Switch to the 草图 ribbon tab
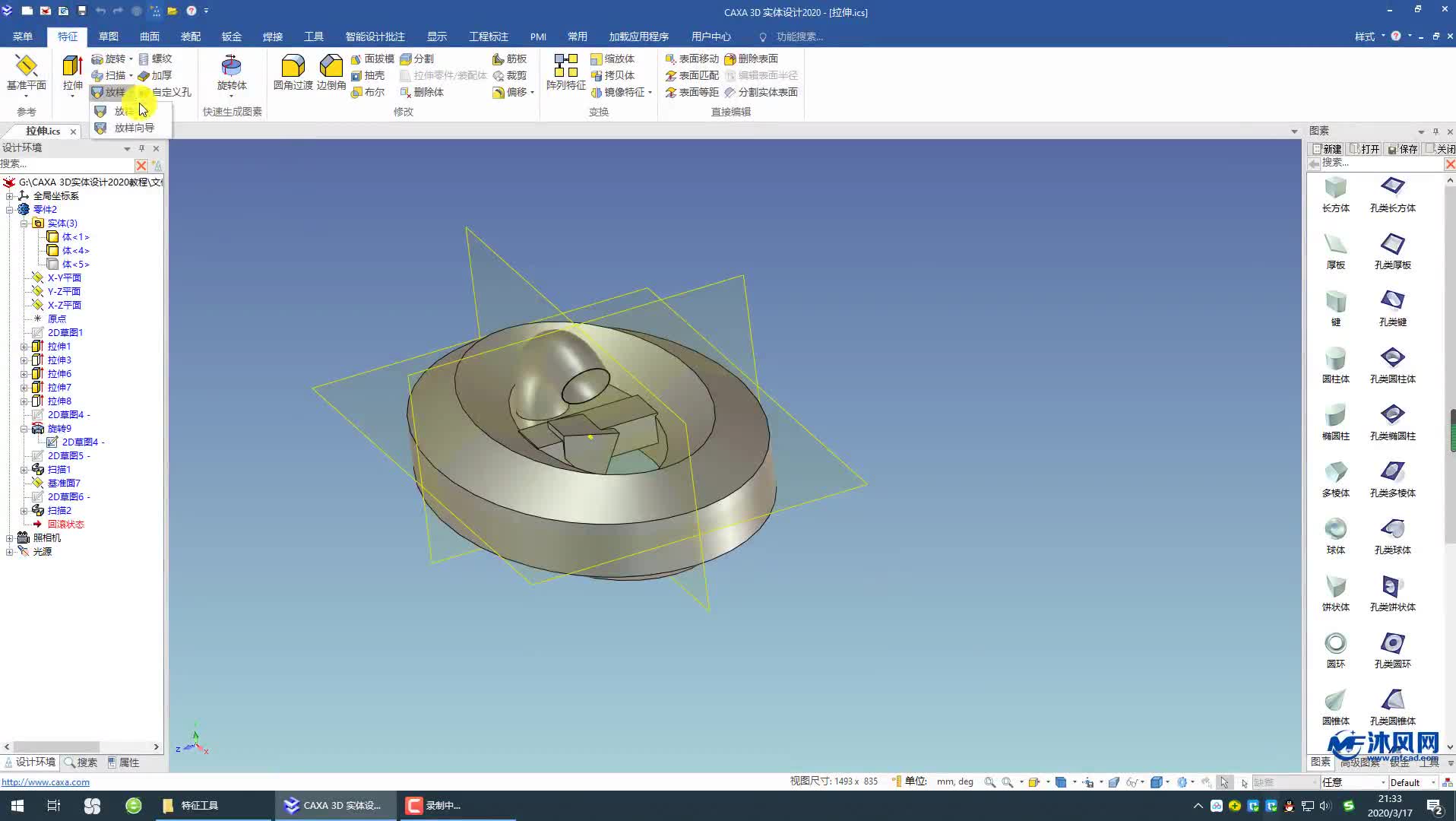The width and height of the screenshot is (1456, 821). [109, 36]
